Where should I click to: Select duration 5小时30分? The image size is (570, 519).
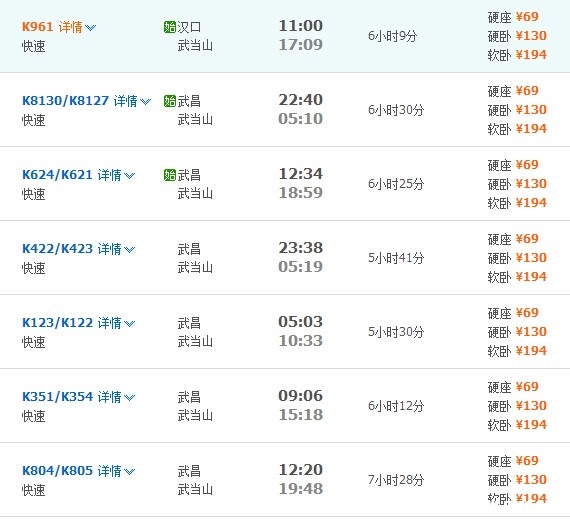tap(396, 331)
